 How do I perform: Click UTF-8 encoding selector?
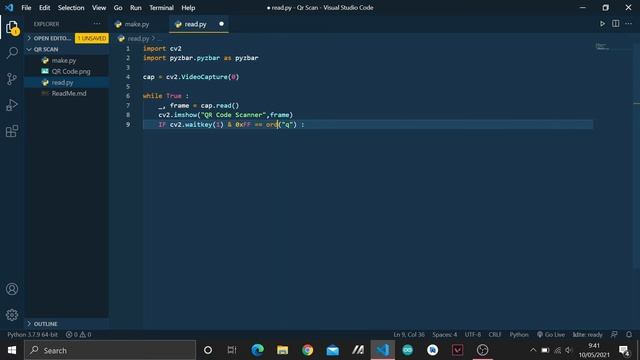tap(473, 334)
